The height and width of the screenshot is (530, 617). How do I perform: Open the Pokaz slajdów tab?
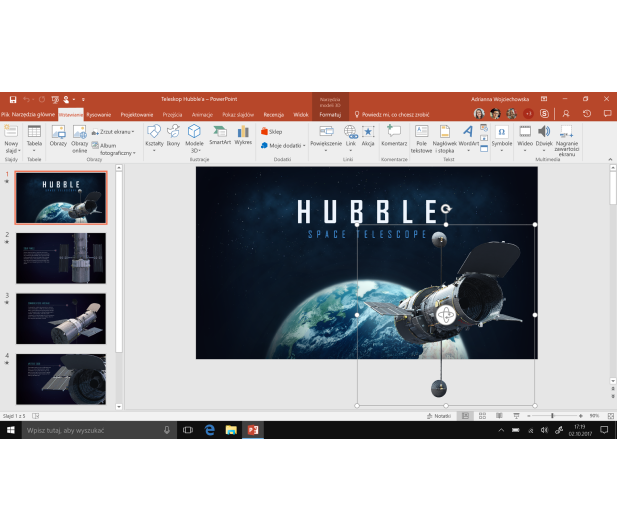click(x=238, y=115)
